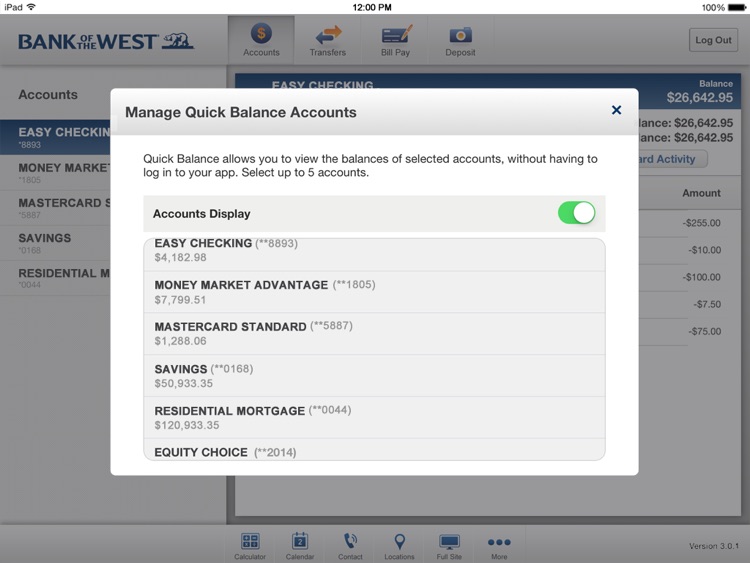Select Mastercard *5887 in the sidebar
This screenshot has width=750, height=563.
tap(55, 208)
